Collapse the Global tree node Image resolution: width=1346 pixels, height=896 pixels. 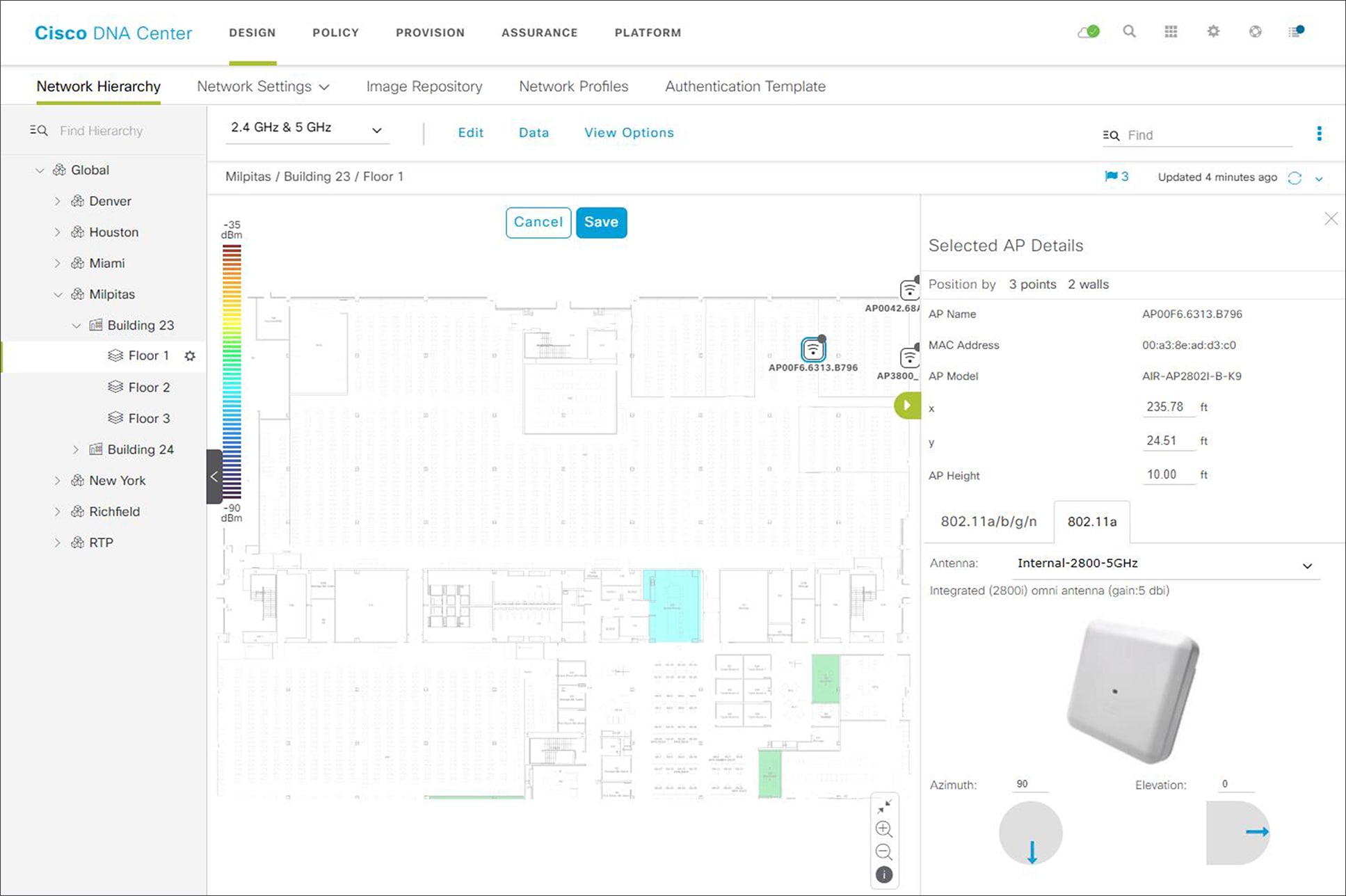click(x=40, y=170)
